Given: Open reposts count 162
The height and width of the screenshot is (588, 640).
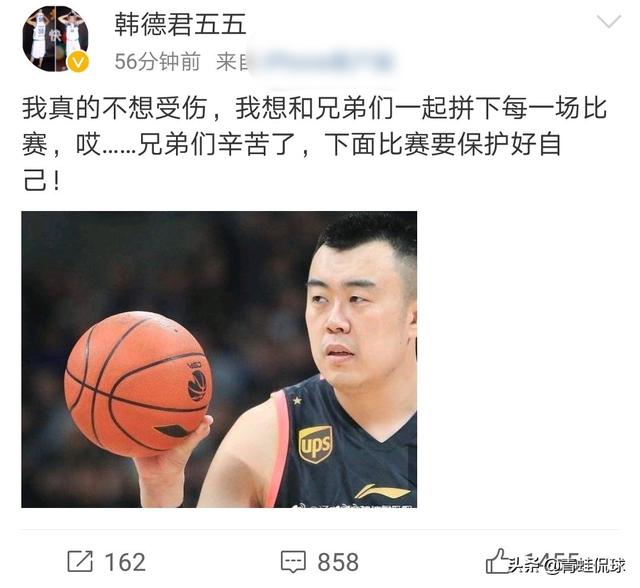Looking at the screenshot, I should pos(125,562).
